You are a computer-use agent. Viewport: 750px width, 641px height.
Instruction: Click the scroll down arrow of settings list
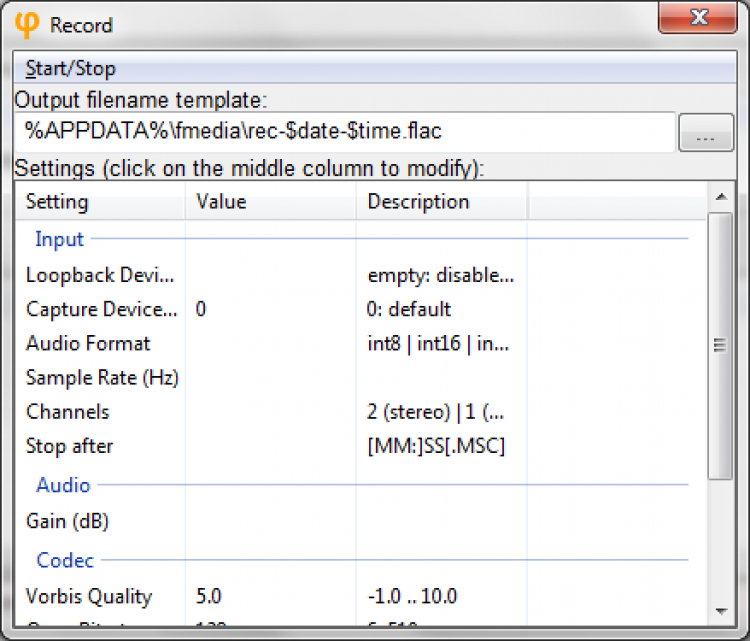point(719,609)
